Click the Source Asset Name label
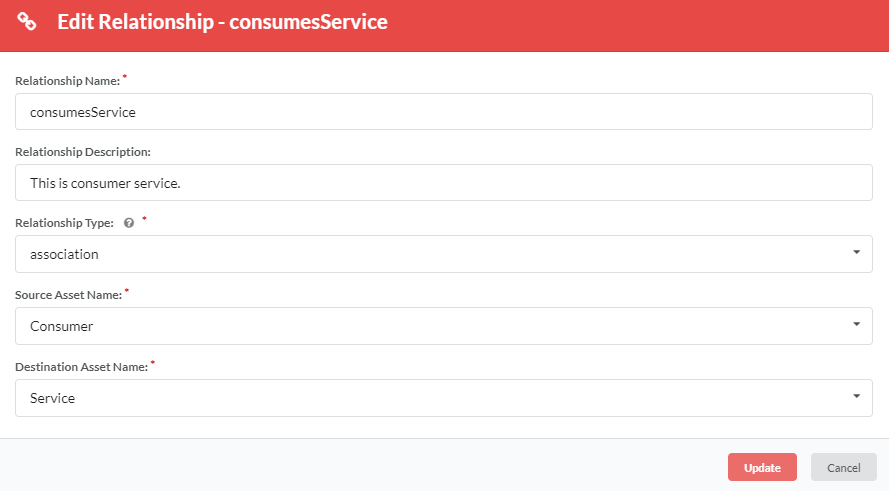This screenshot has width=889, height=491. [x=68, y=295]
